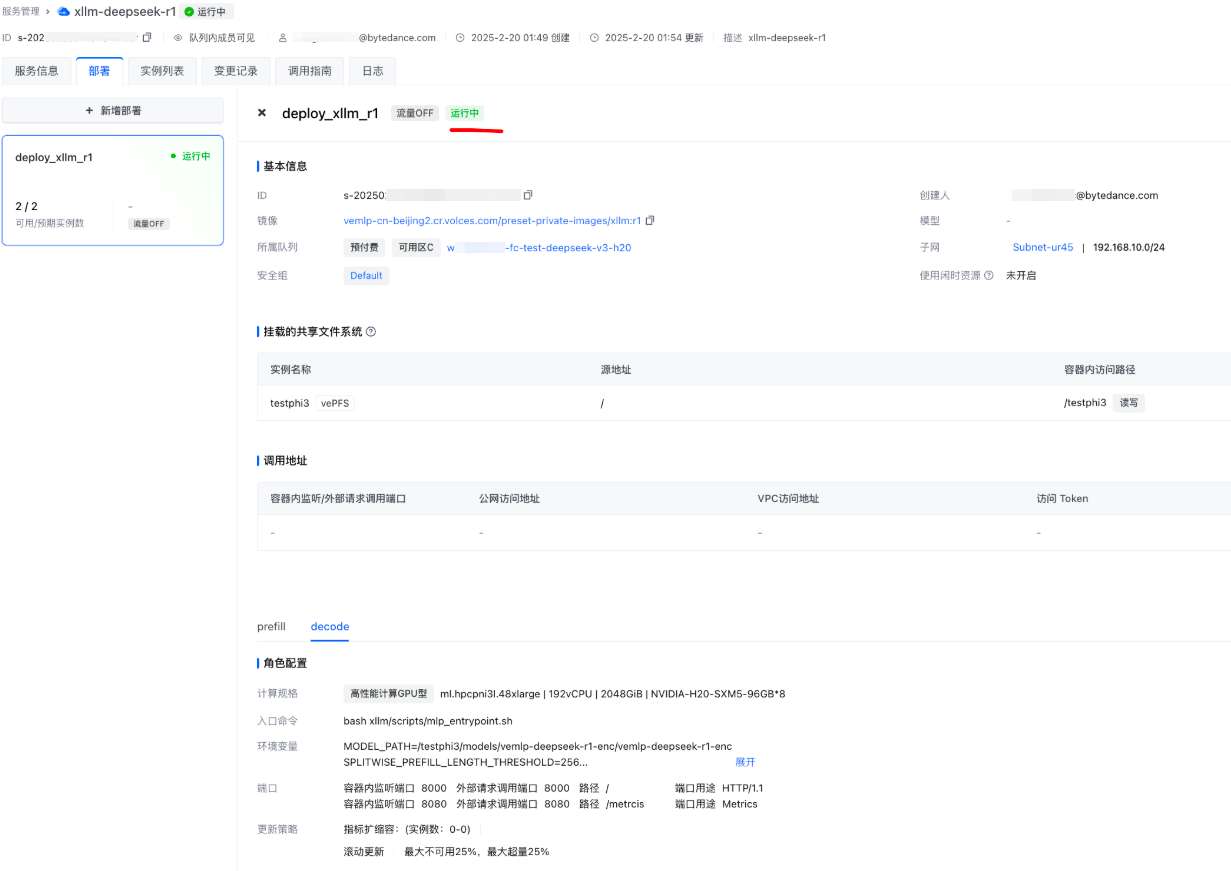This screenshot has width=1231, height=871.
Task: Click the 预付费 tag
Action: click(365, 247)
